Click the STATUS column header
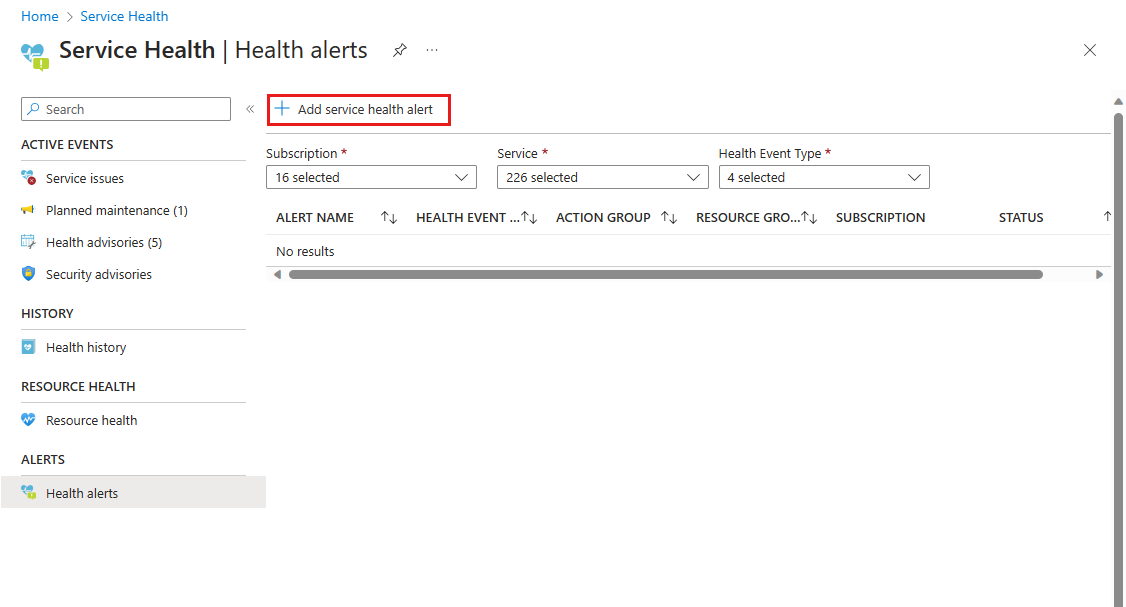Screen dimensions: 1126x607 tap(1021, 218)
